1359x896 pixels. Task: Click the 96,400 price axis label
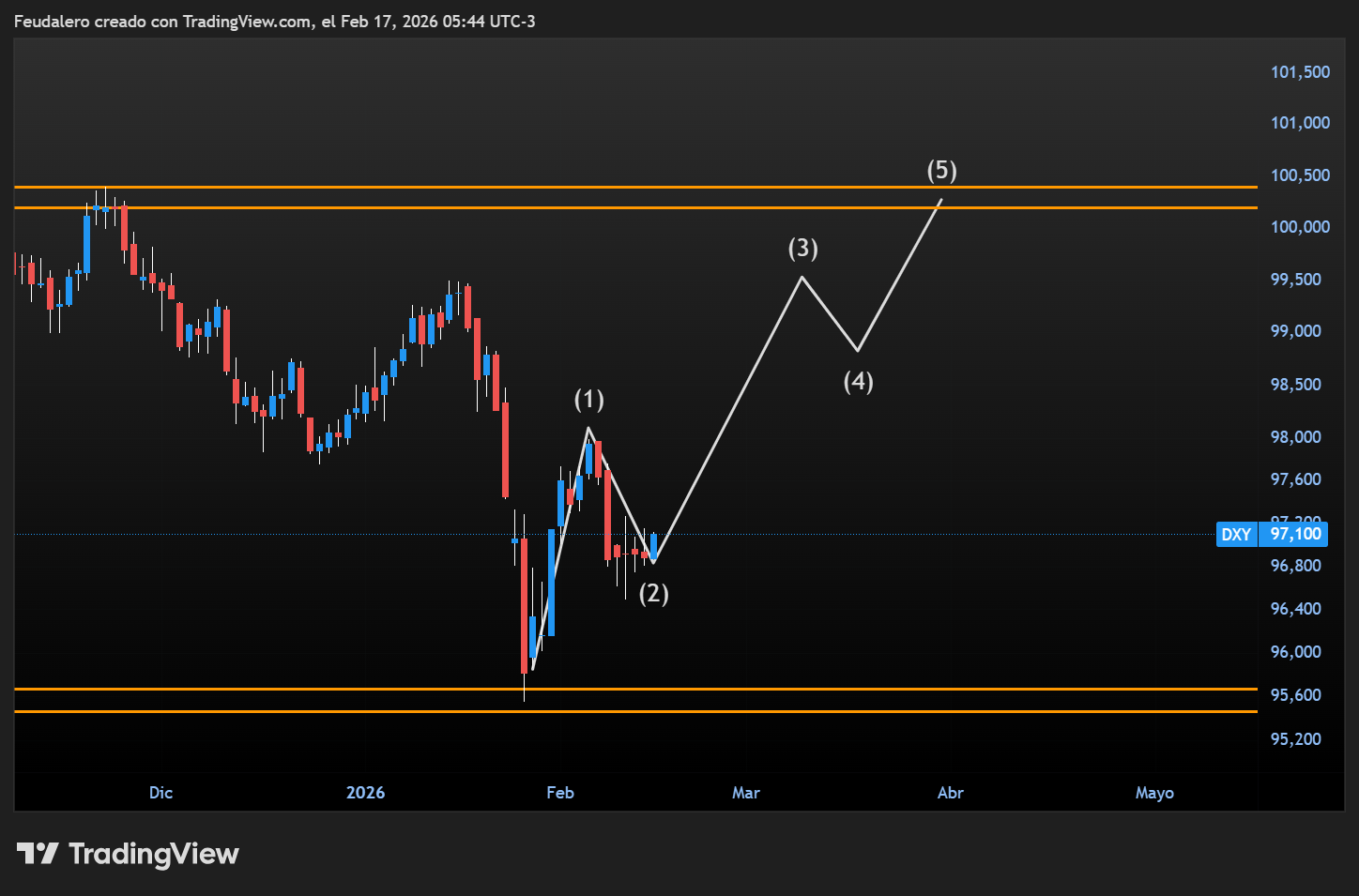1295,609
